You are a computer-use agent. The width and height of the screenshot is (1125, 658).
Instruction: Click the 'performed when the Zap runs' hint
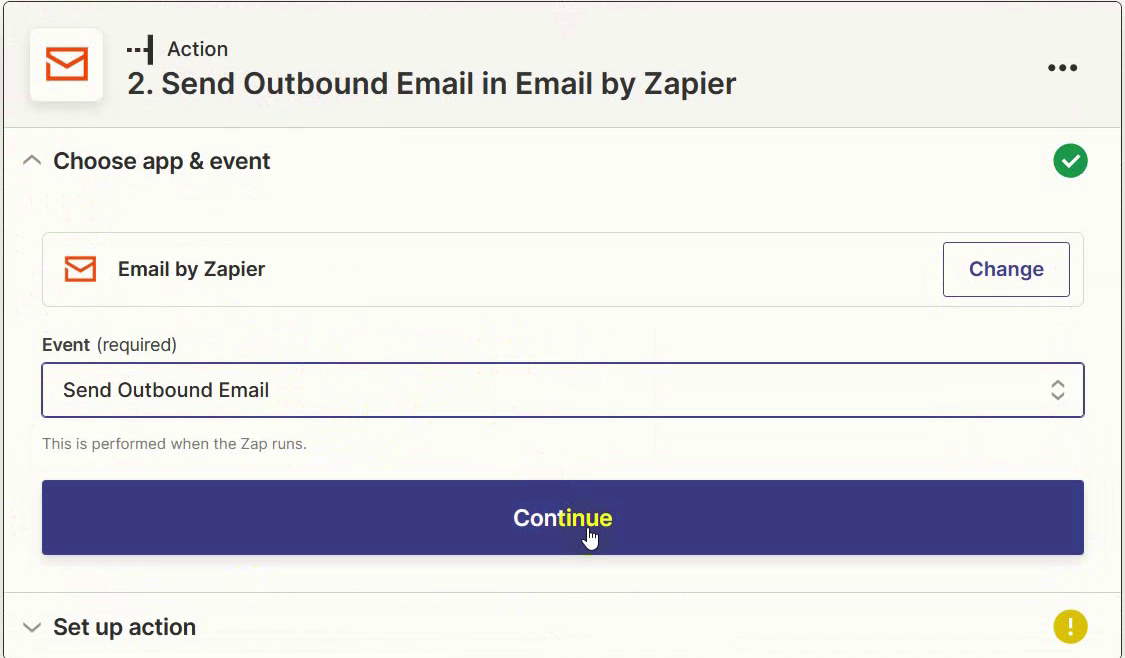point(174,443)
